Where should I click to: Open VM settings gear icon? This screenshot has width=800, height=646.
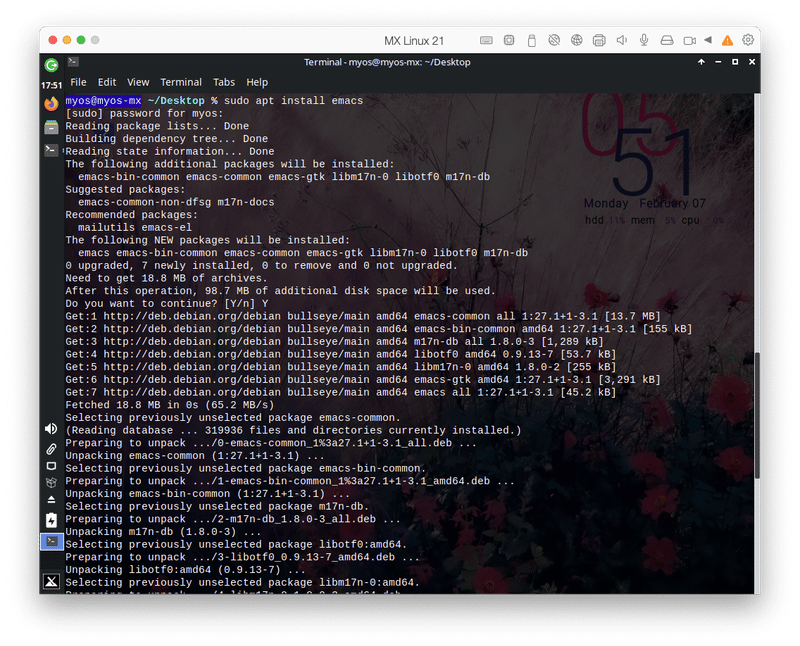748,40
